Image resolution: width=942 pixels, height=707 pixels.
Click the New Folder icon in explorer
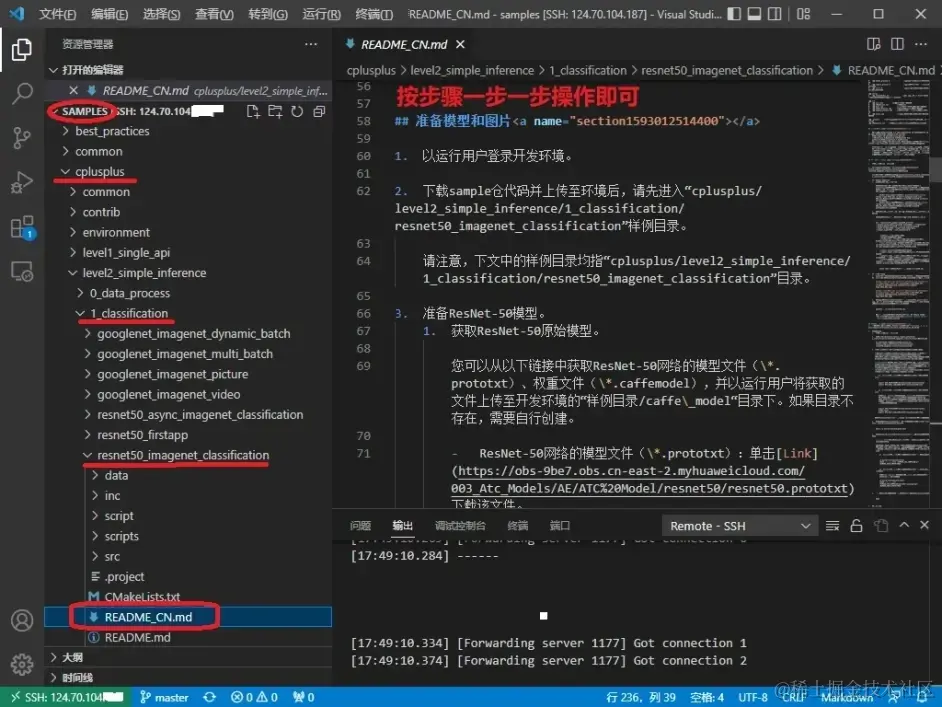coord(275,111)
